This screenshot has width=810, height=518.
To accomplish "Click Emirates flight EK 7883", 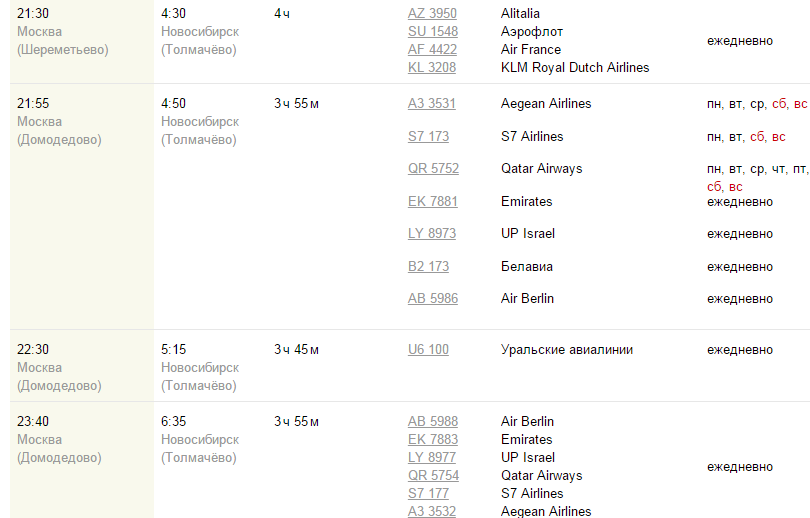I will pos(432,440).
